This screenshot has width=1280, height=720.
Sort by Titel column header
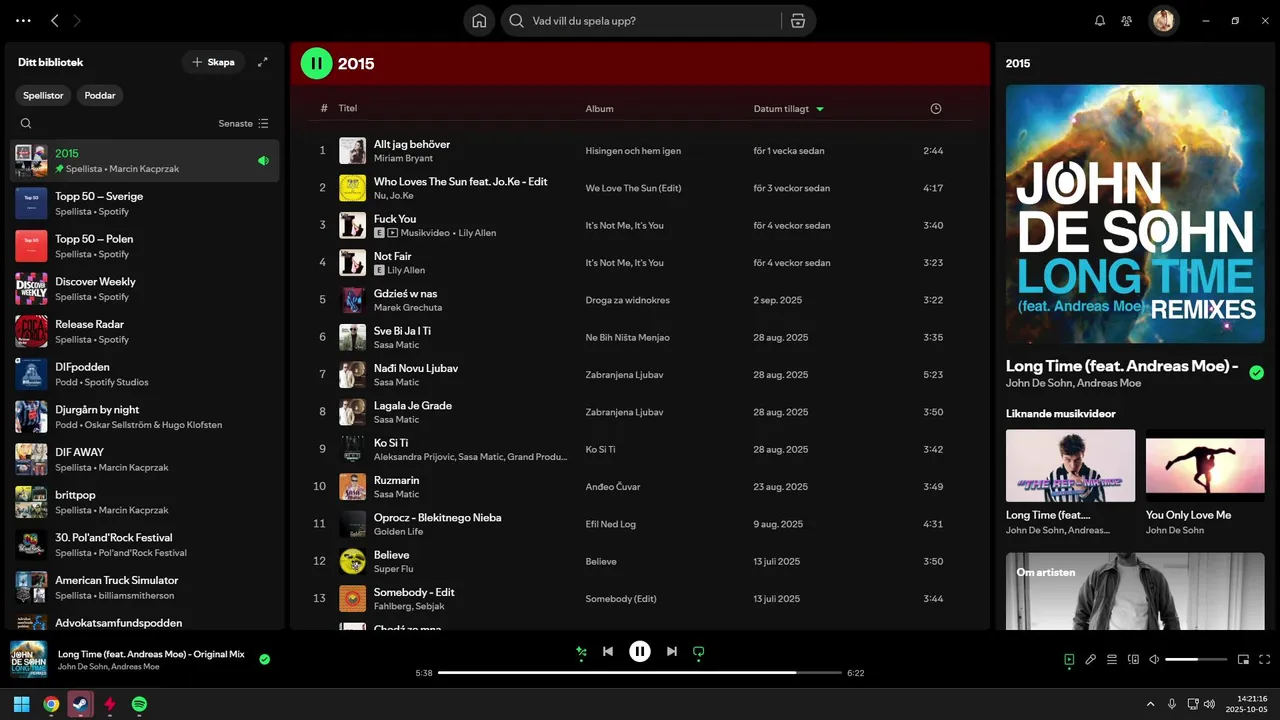pyautogui.click(x=348, y=108)
